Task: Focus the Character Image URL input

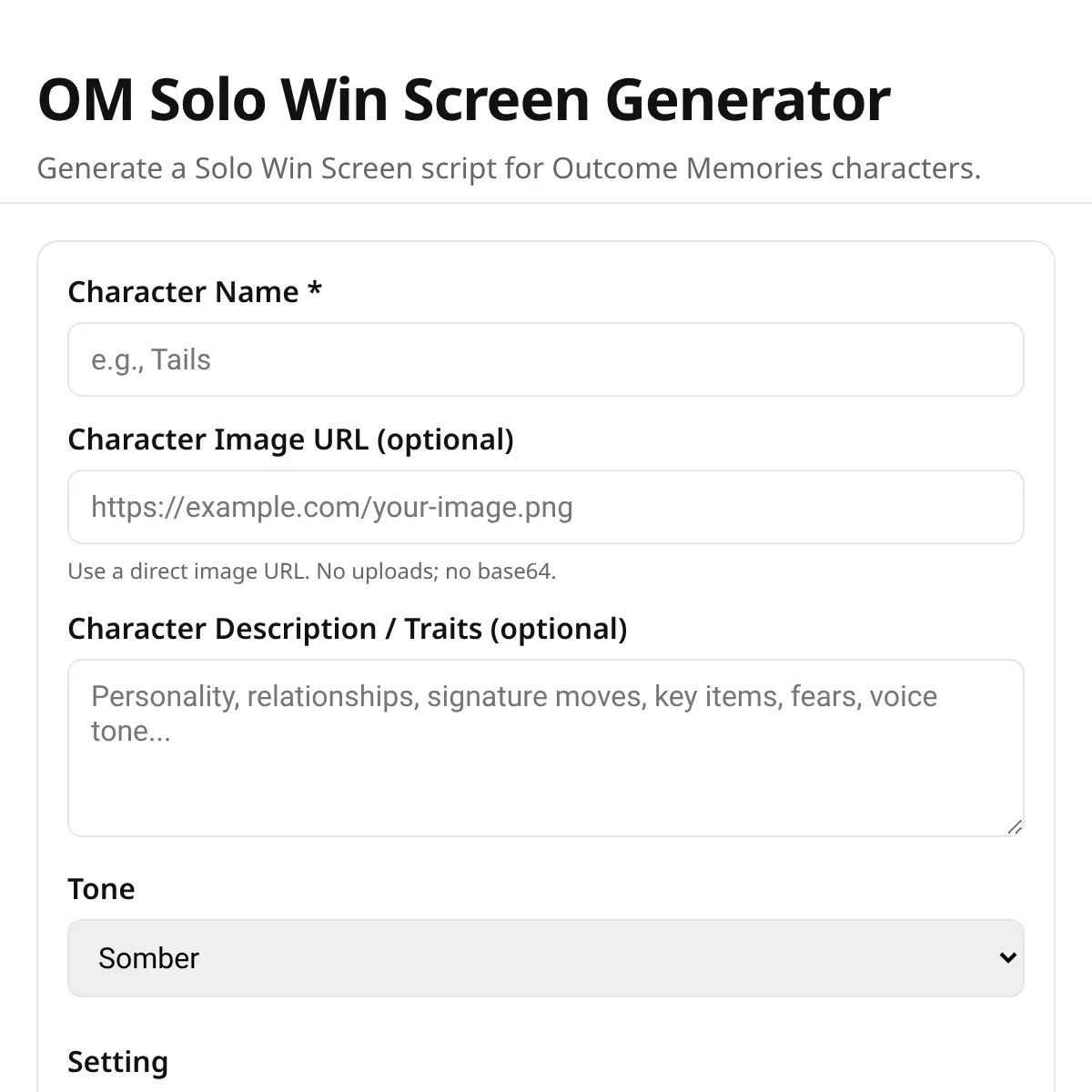Action: coord(546,507)
